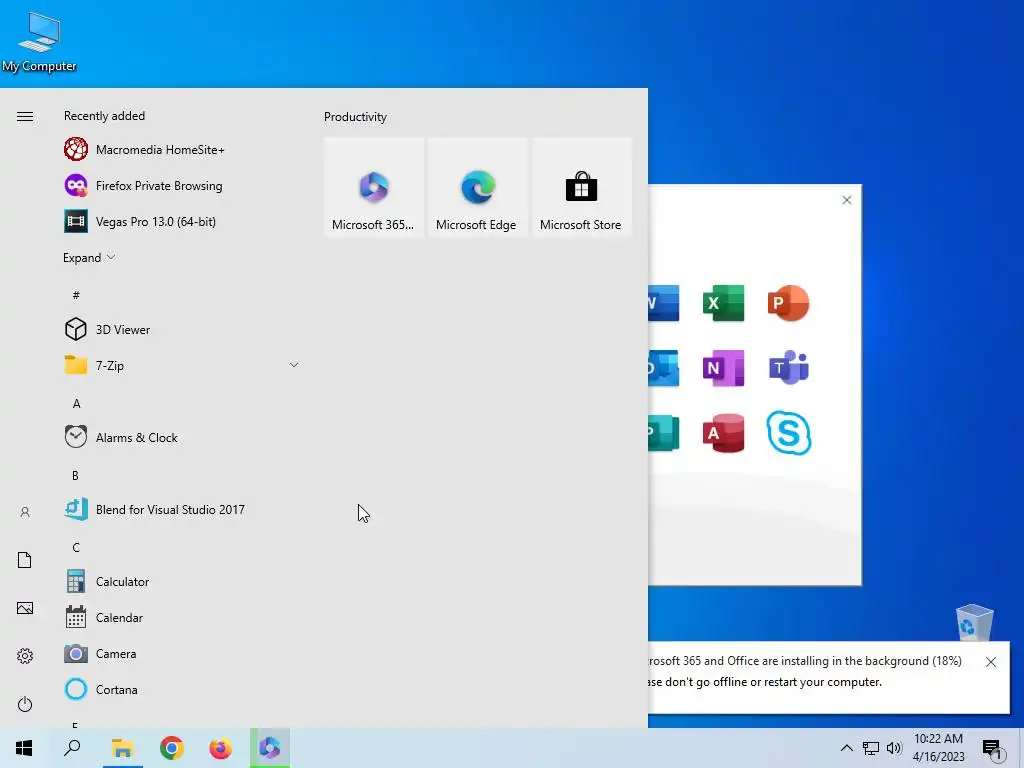Expand Start menu hamburger navigation
The image size is (1024, 768).
click(25, 116)
